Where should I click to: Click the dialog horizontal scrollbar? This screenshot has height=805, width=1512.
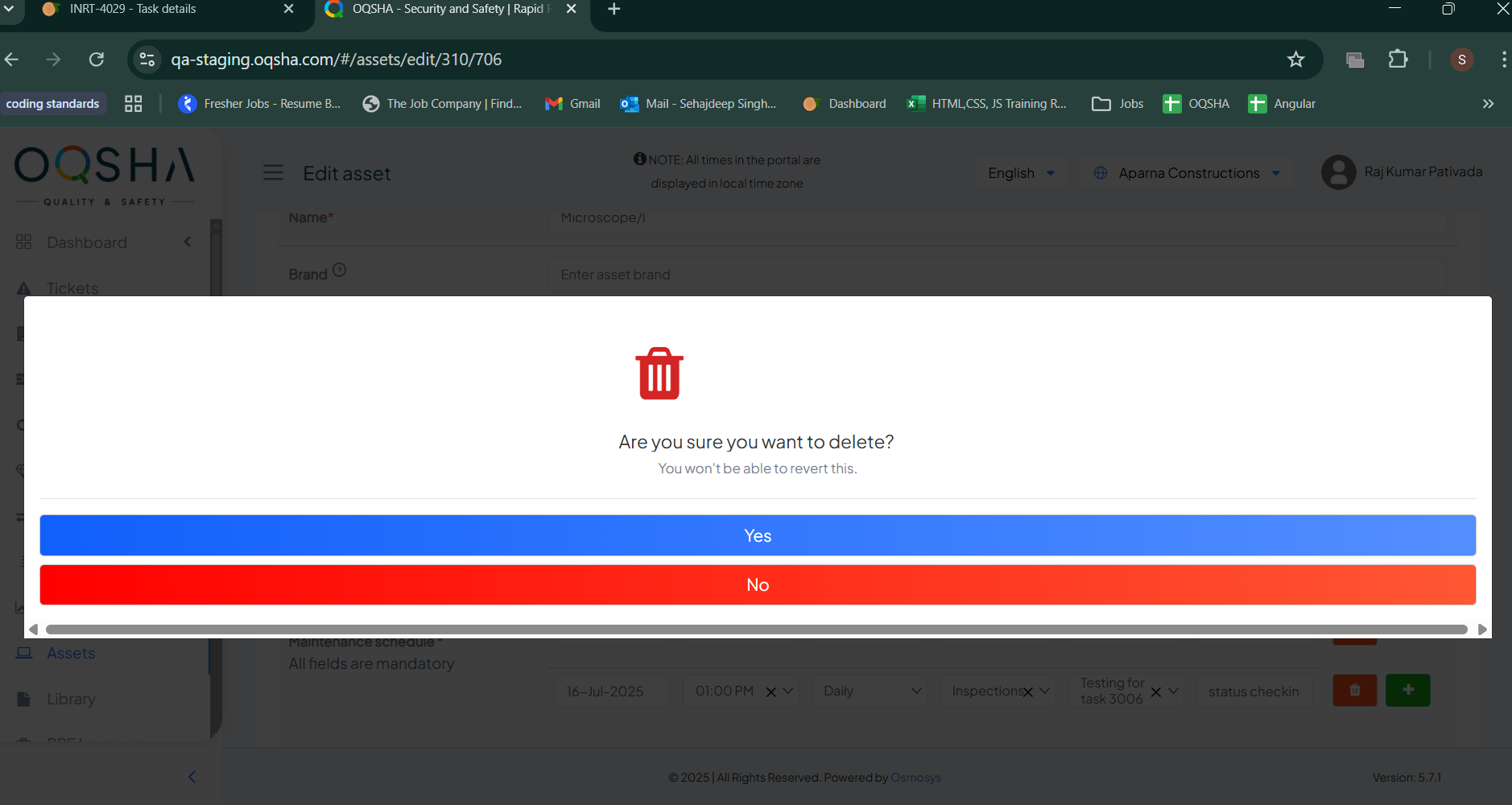pyautogui.click(x=756, y=630)
